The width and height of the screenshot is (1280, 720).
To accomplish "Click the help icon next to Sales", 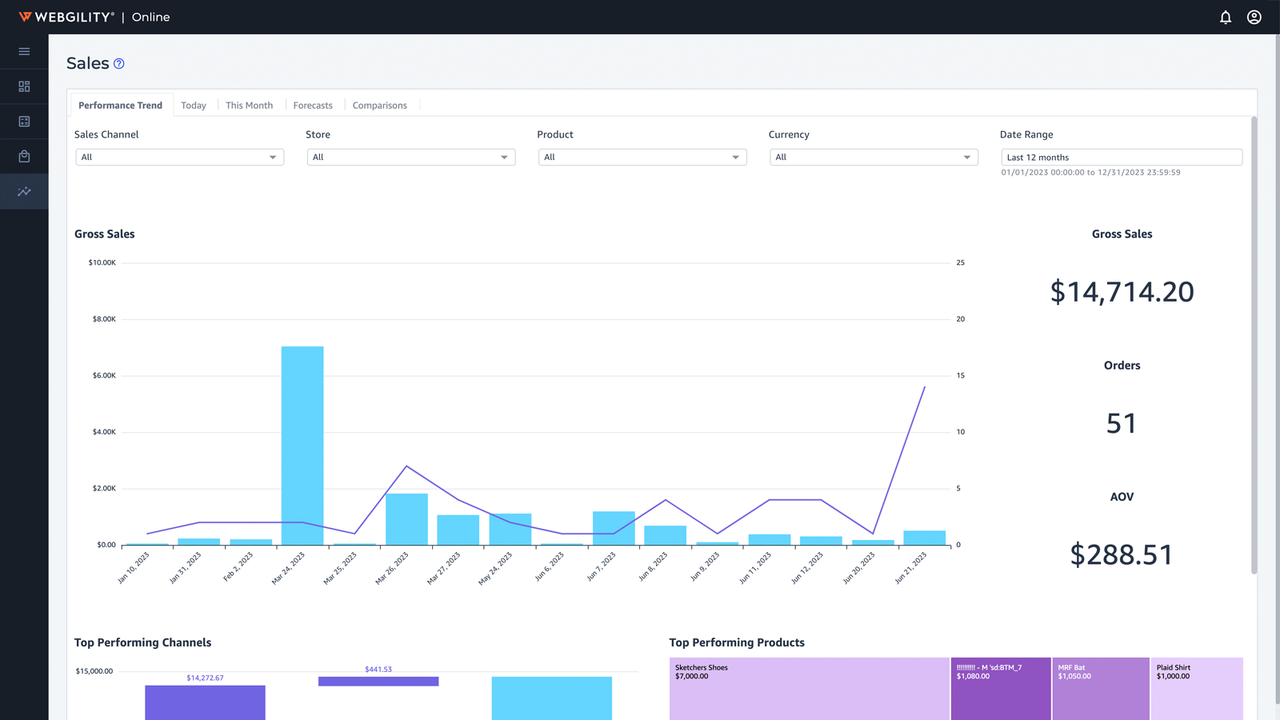I will pos(119,63).
